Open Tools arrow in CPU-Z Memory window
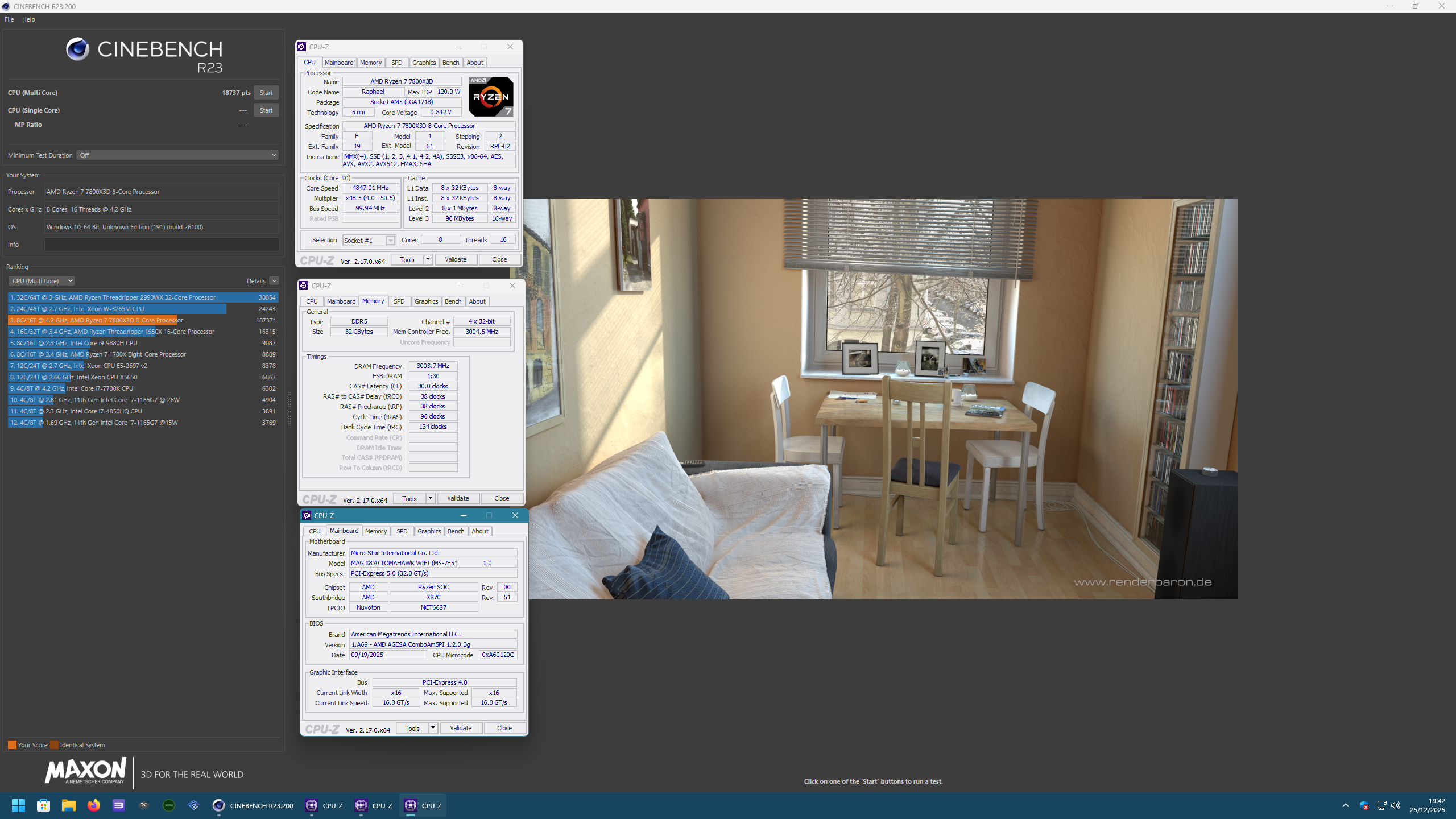This screenshot has width=1456, height=819. pyautogui.click(x=430, y=499)
